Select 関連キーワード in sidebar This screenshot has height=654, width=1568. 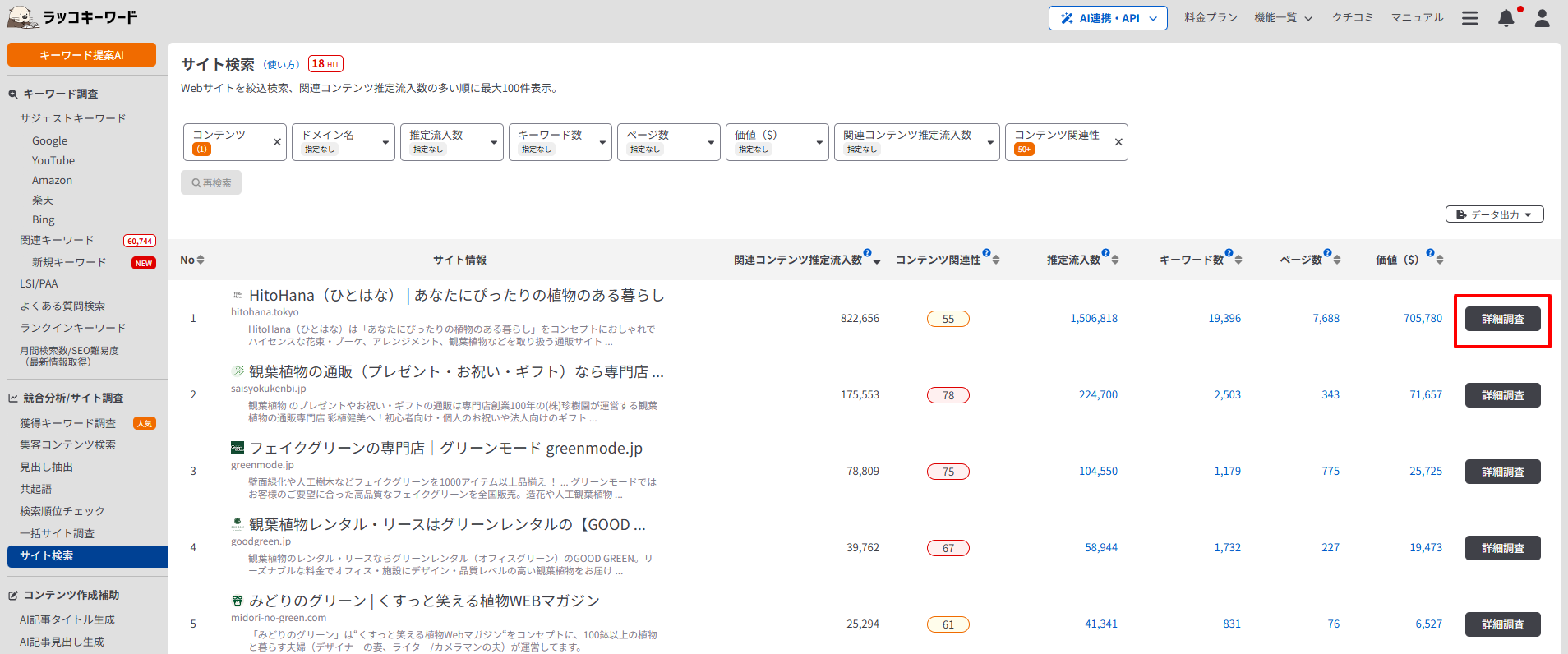[x=57, y=240]
